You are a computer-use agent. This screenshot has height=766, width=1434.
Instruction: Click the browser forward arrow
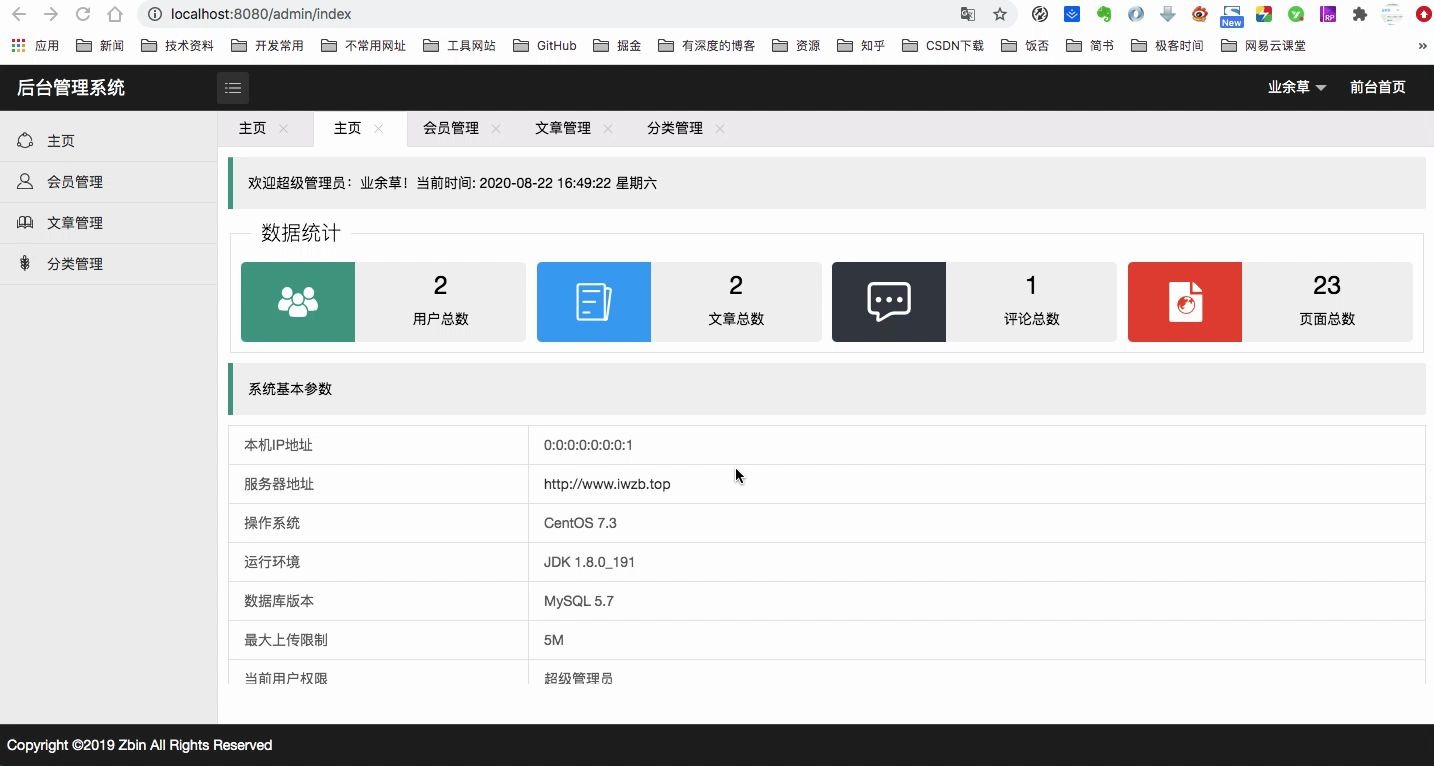pos(51,14)
